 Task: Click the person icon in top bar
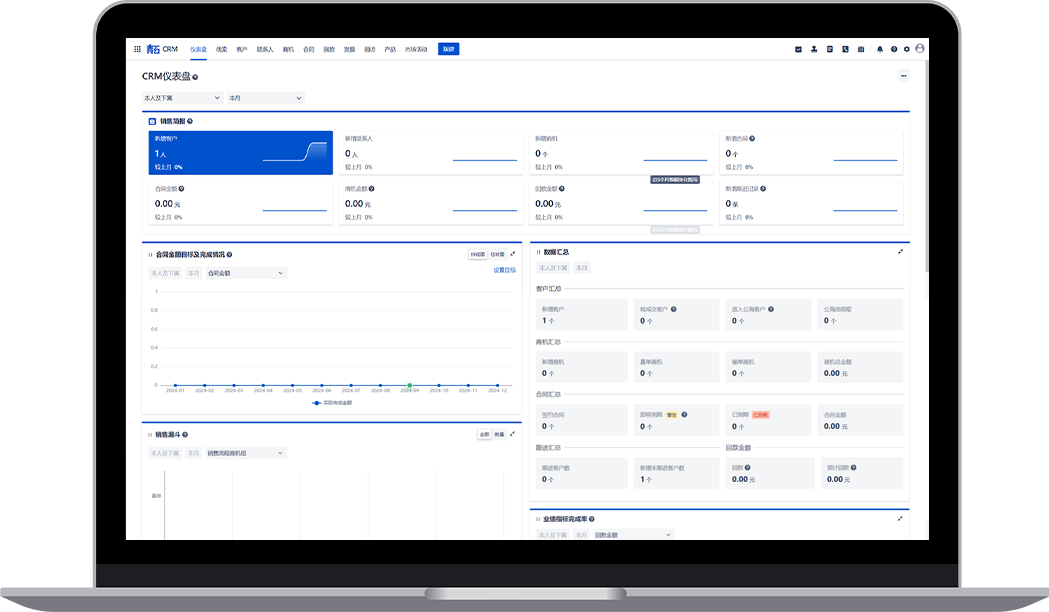point(814,49)
